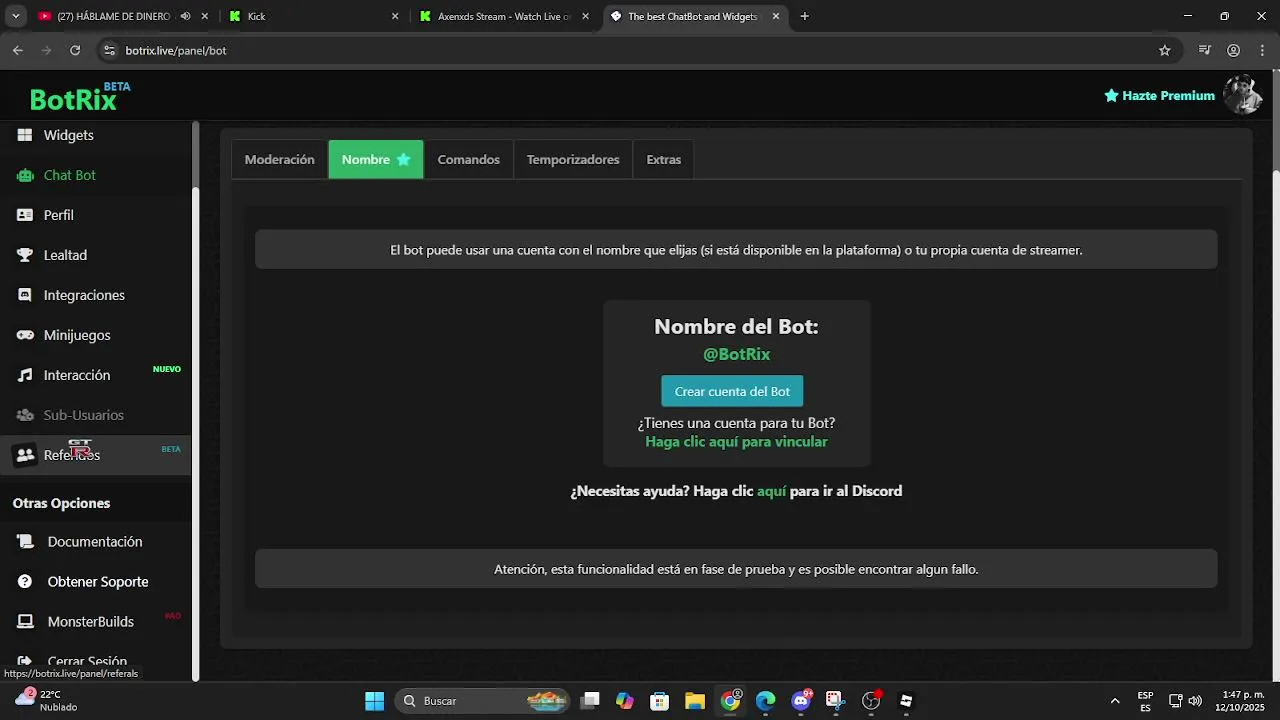Open media control icon in Chrome toolbar

point(1205,50)
